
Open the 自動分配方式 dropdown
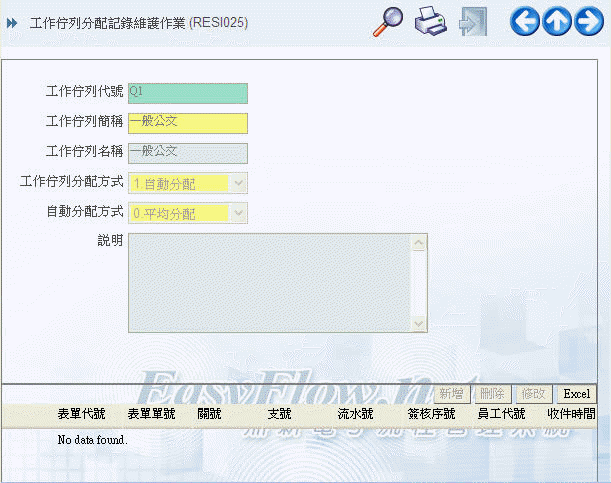[x=238, y=213]
